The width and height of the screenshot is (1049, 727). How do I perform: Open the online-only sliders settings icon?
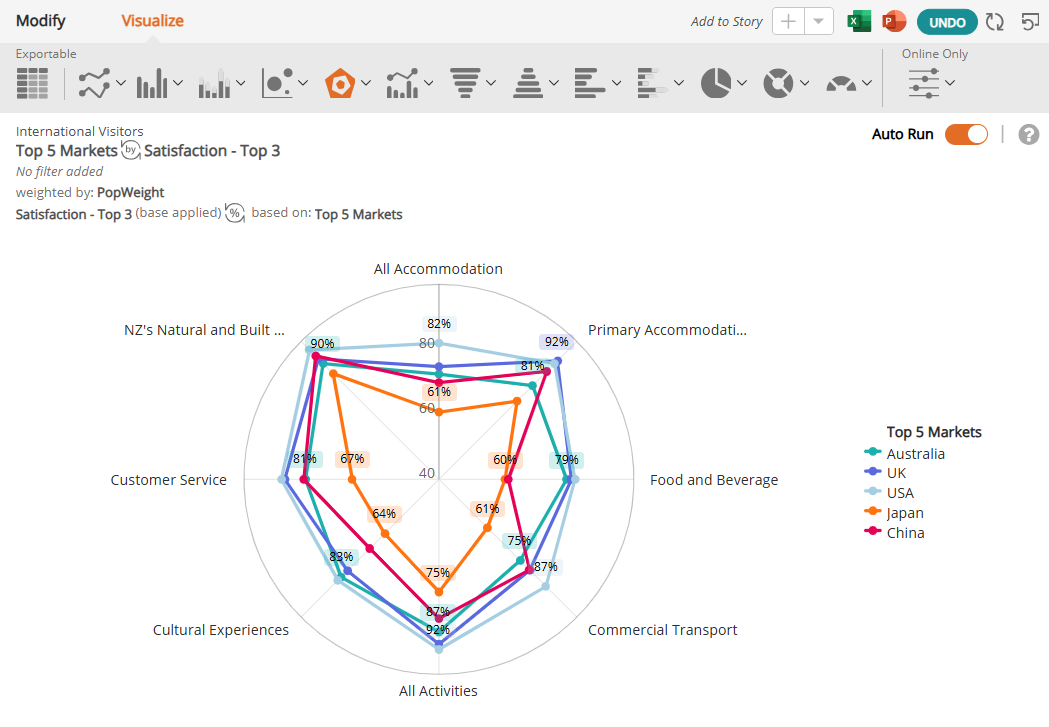point(924,84)
